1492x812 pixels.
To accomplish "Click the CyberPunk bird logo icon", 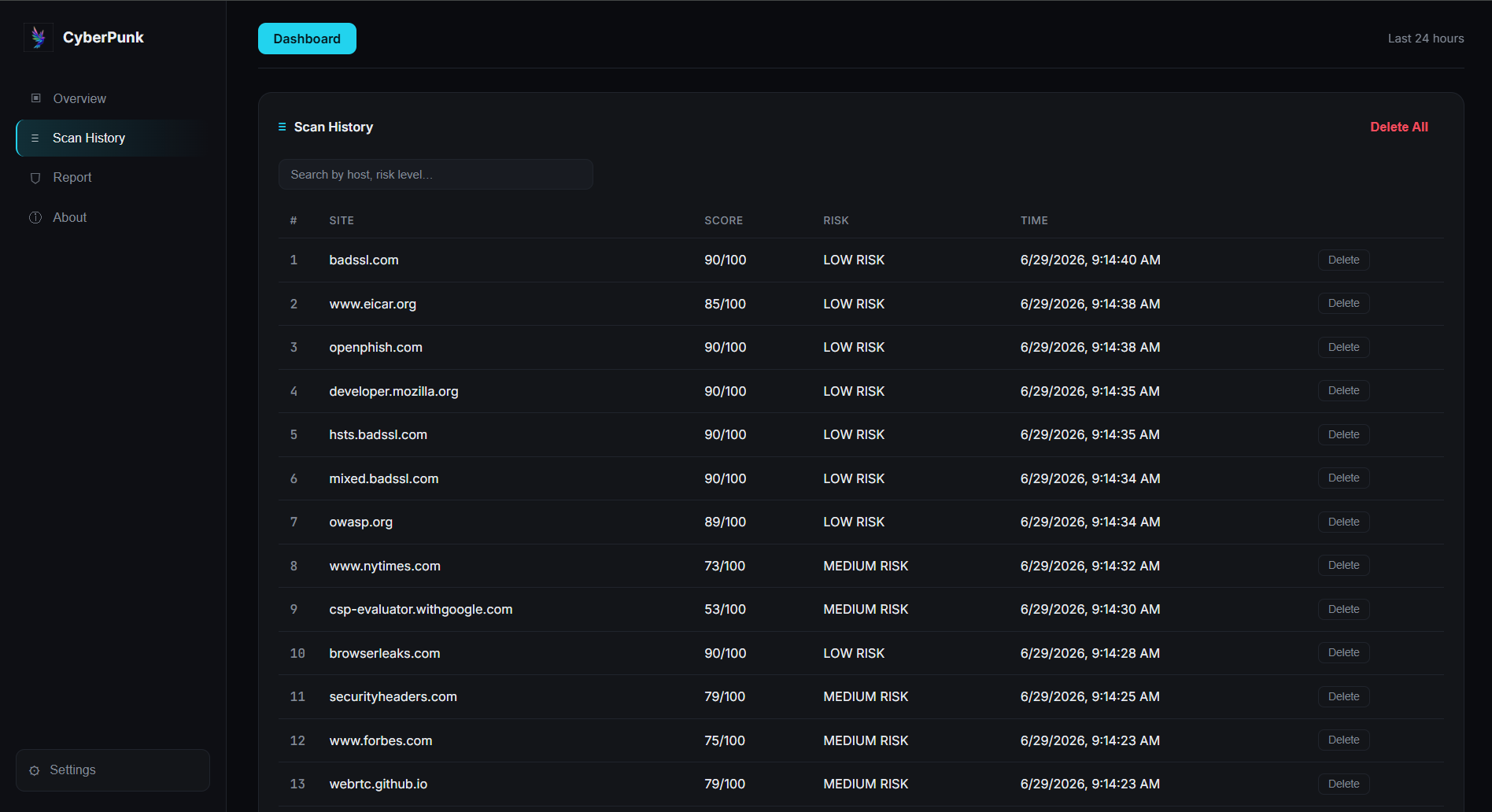I will tap(39, 37).
